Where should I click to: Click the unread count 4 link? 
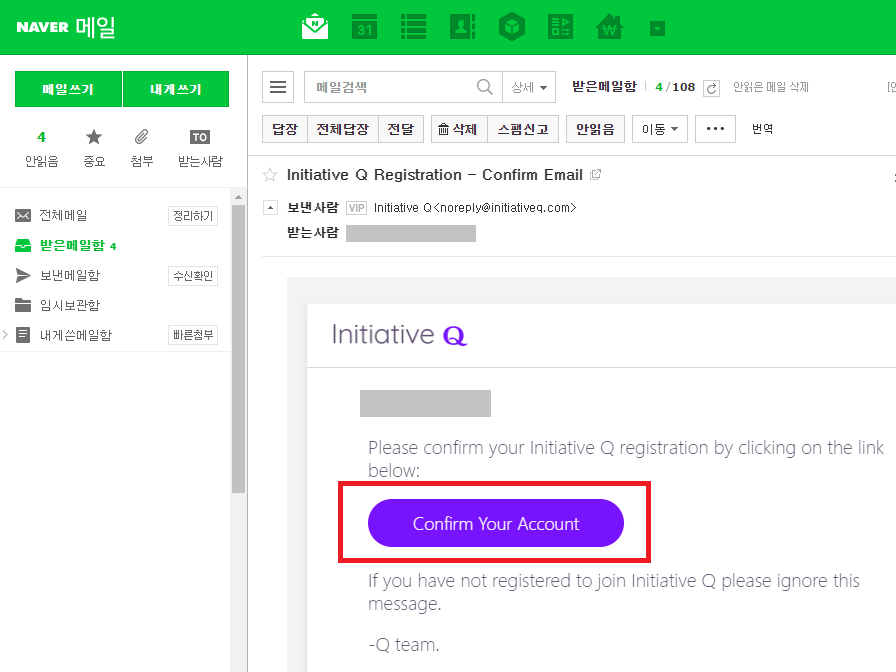coord(659,87)
